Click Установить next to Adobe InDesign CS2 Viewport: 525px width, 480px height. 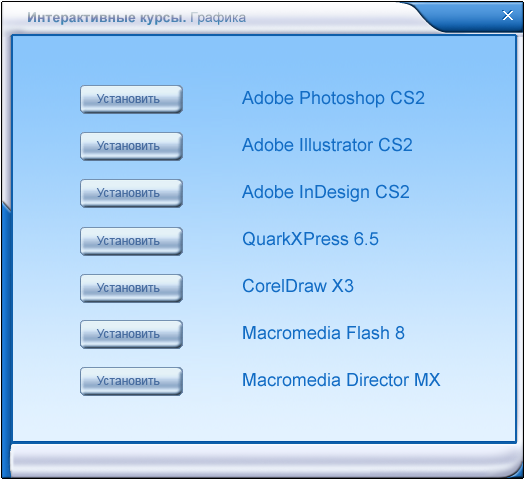[x=131, y=193]
